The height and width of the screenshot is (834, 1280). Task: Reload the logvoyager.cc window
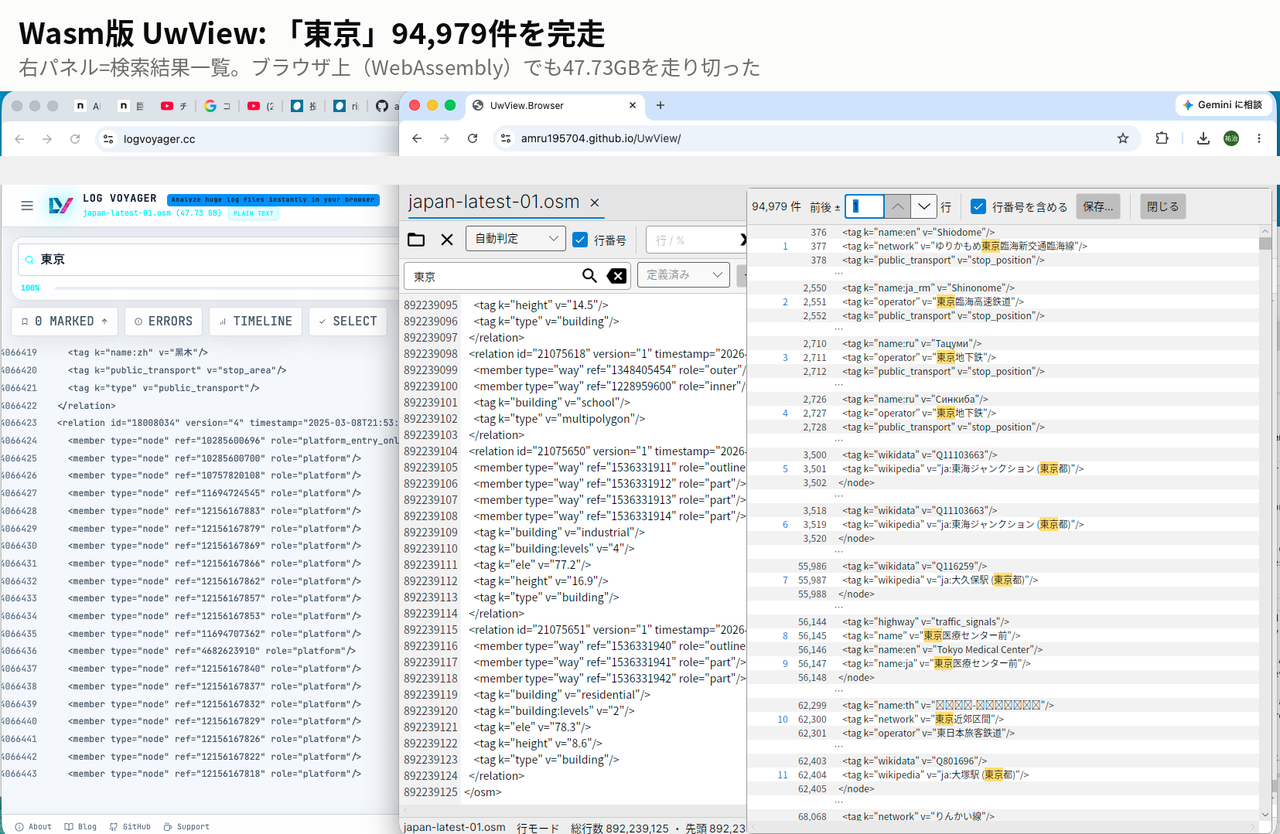pyautogui.click(x=74, y=139)
